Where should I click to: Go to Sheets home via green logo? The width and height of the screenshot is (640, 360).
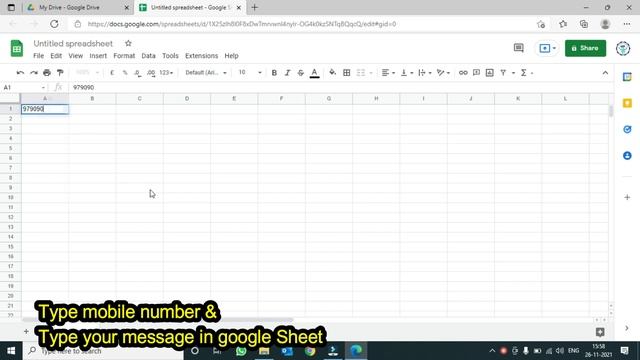pyautogui.click(x=17, y=49)
